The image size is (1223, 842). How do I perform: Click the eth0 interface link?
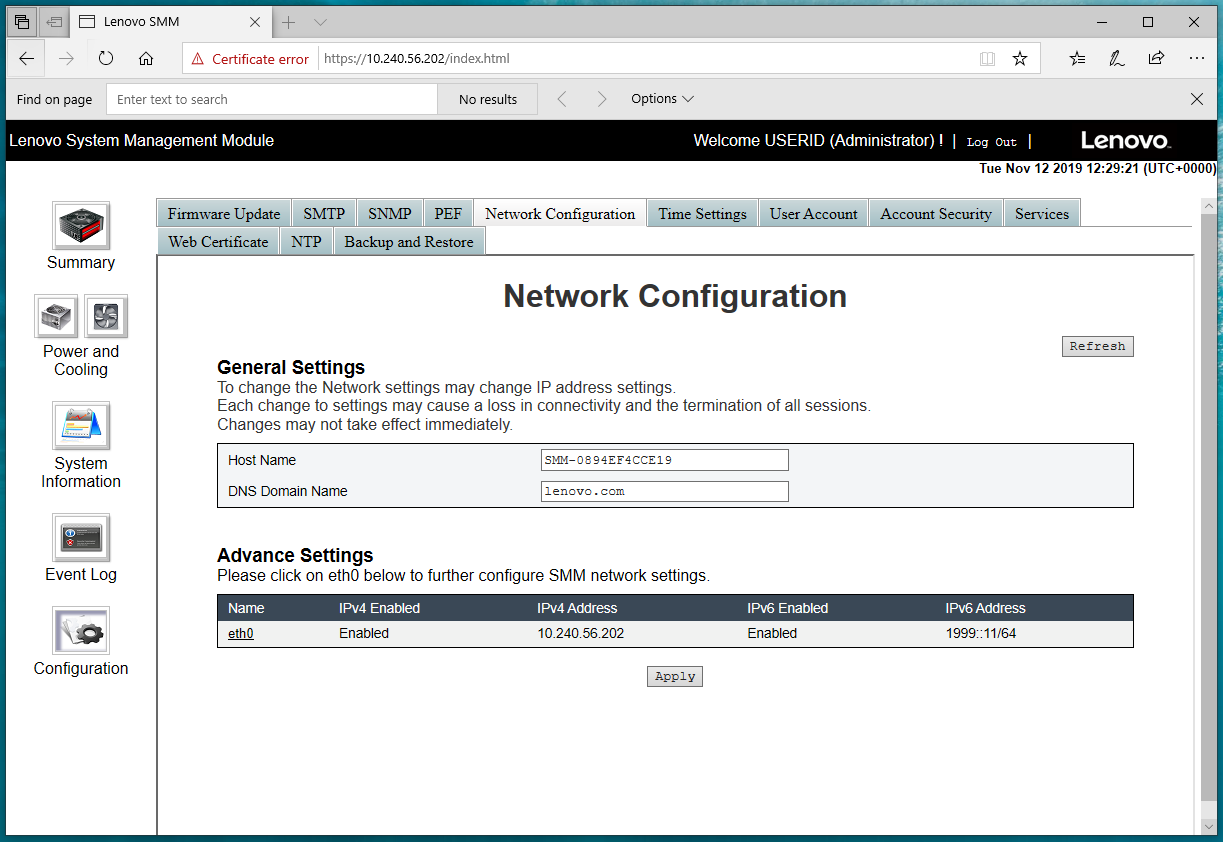point(241,634)
